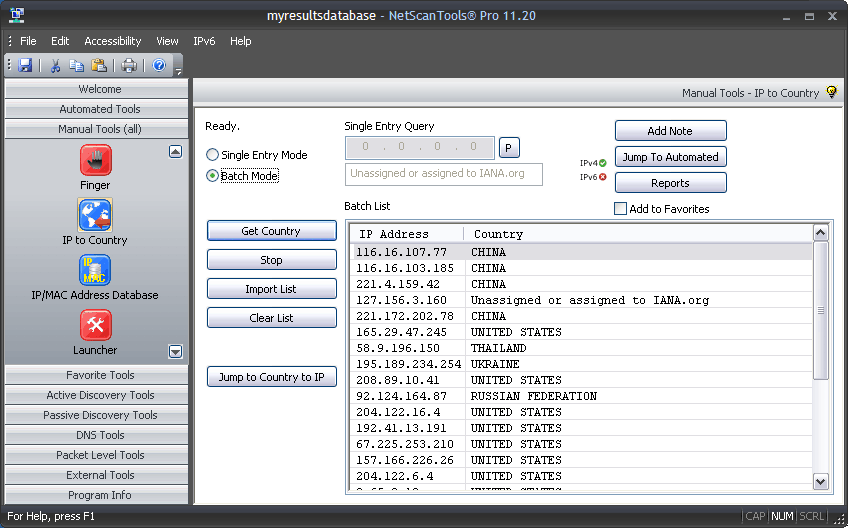
Task: Select the IP to Country globe icon
Action: coord(95,215)
